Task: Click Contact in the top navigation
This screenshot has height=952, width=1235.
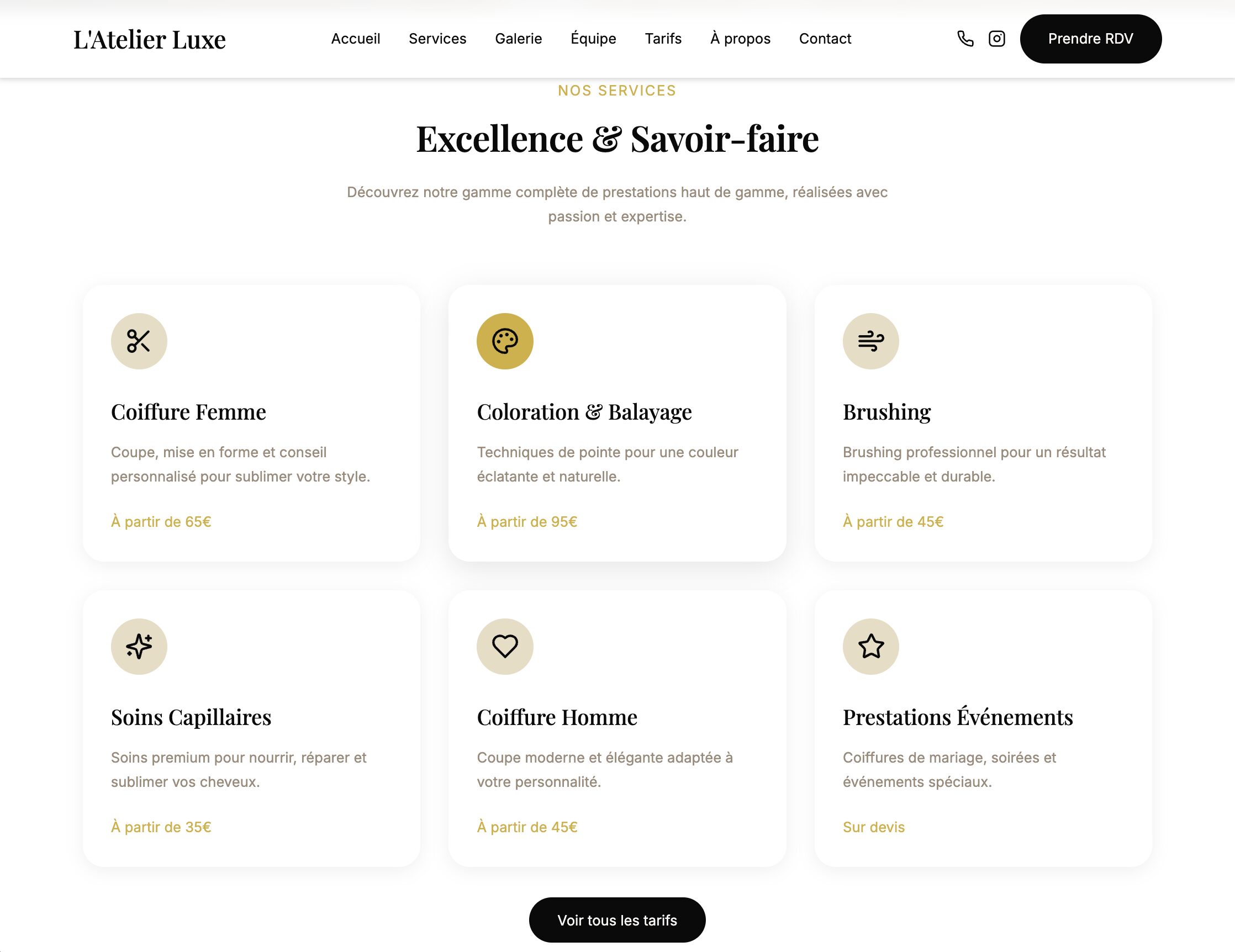Action: (825, 39)
